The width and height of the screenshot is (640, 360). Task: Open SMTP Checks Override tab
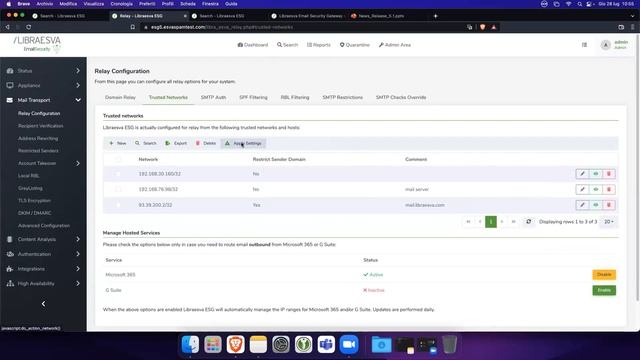point(401,98)
